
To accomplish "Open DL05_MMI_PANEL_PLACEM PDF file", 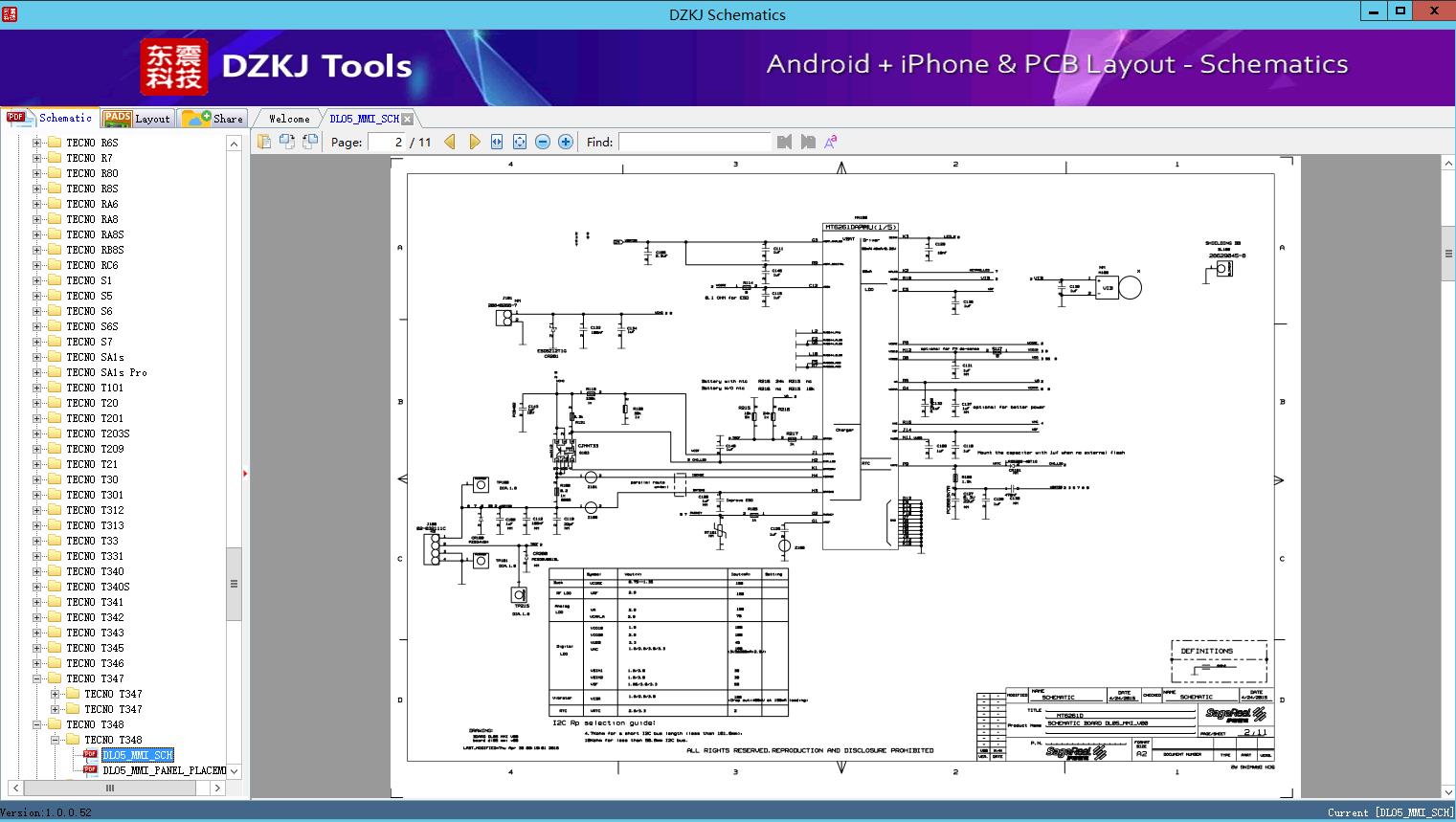I will click(x=164, y=770).
